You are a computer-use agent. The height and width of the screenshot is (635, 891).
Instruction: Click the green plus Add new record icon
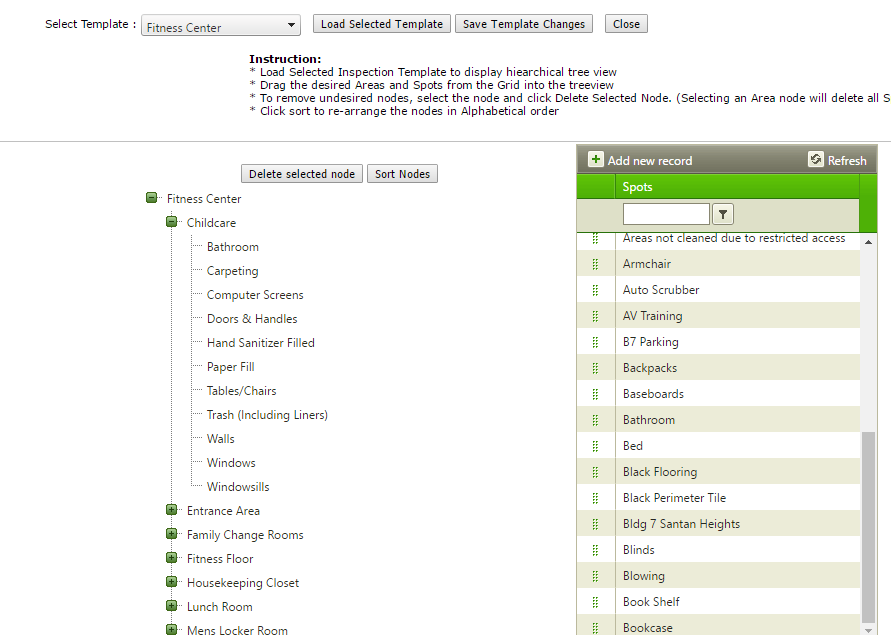pos(596,160)
